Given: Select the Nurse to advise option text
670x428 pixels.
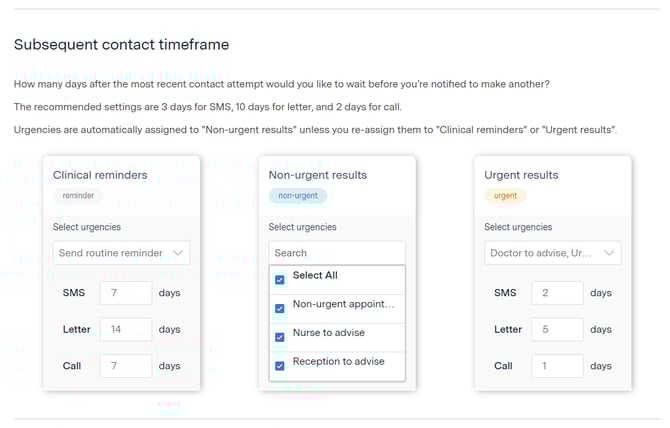Looking at the screenshot, I should click(x=328, y=333).
